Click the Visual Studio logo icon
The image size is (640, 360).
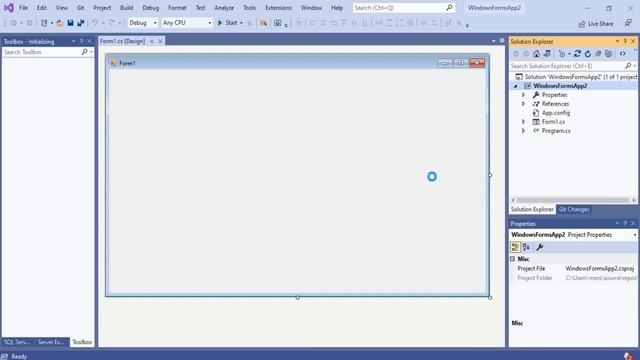(x=9, y=7)
